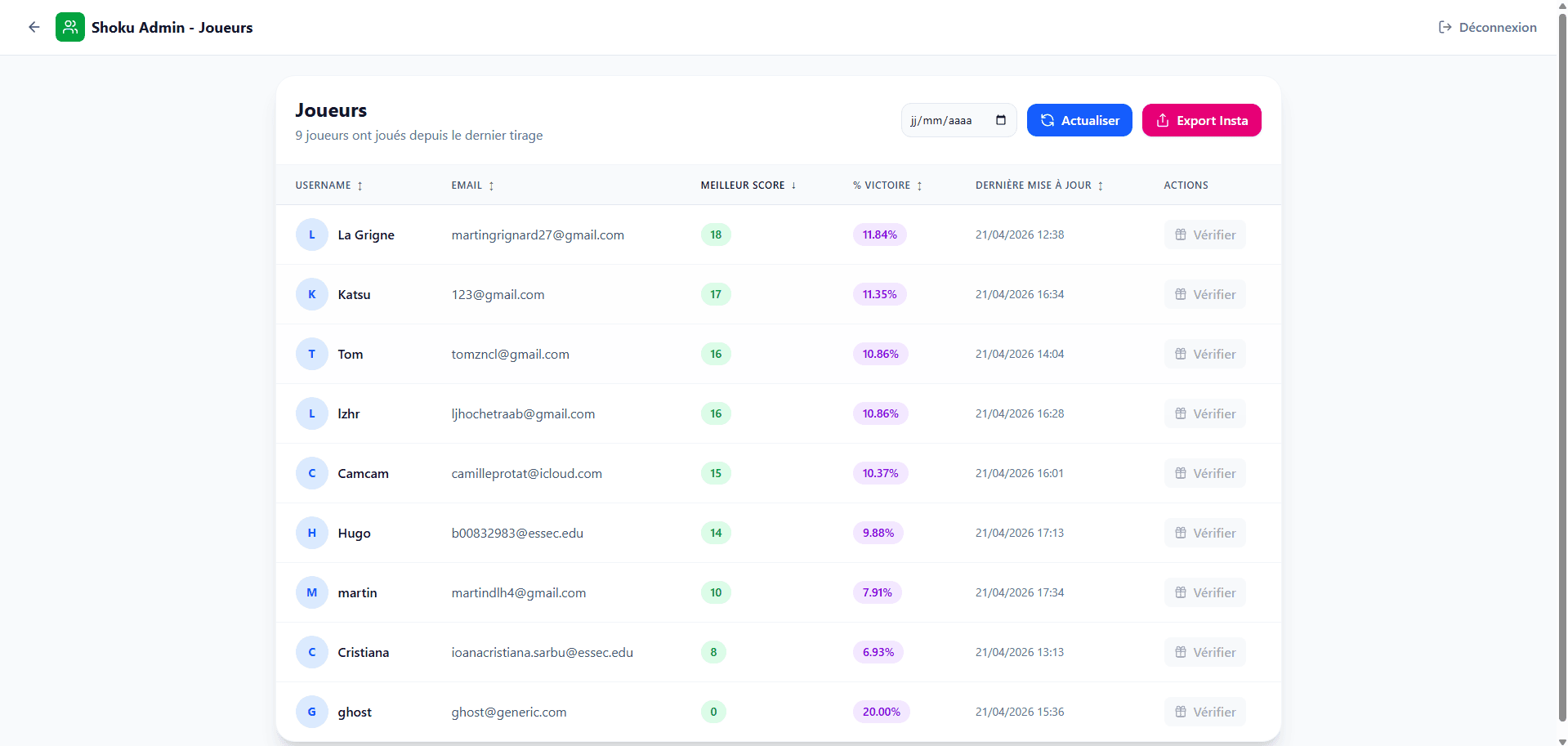Click the best score badge 18
Viewport: 1568px width, 746px height.
coord(716,235)
